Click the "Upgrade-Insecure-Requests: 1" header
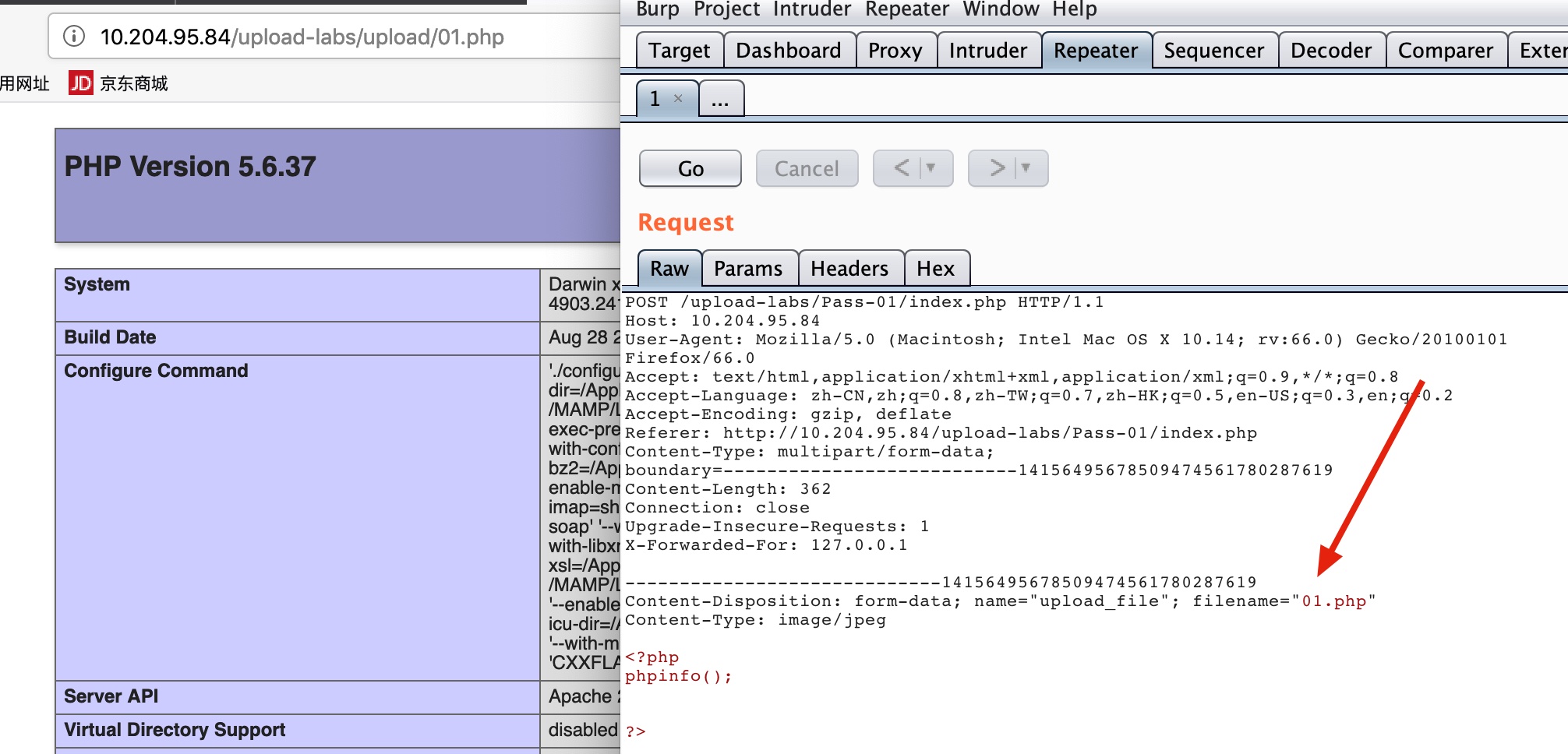Image resolution: width=1568 pixels, height=754 pixels. 777,527
